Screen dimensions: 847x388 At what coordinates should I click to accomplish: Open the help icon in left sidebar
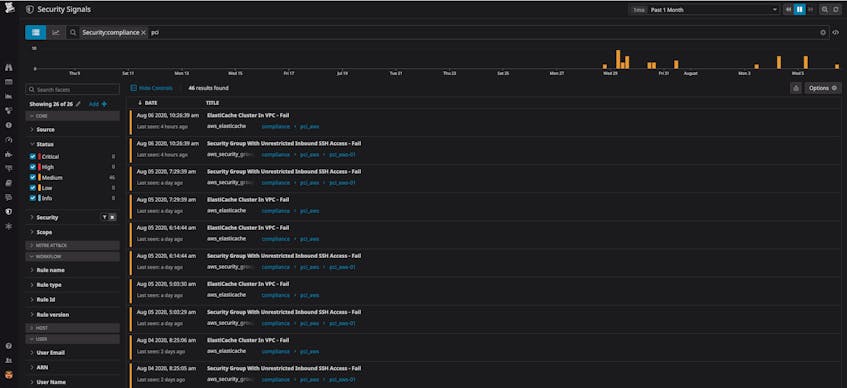point(9,346)
